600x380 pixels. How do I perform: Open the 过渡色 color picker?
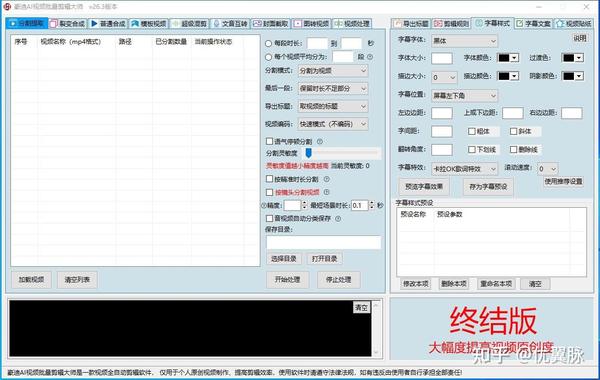point(573,58)
